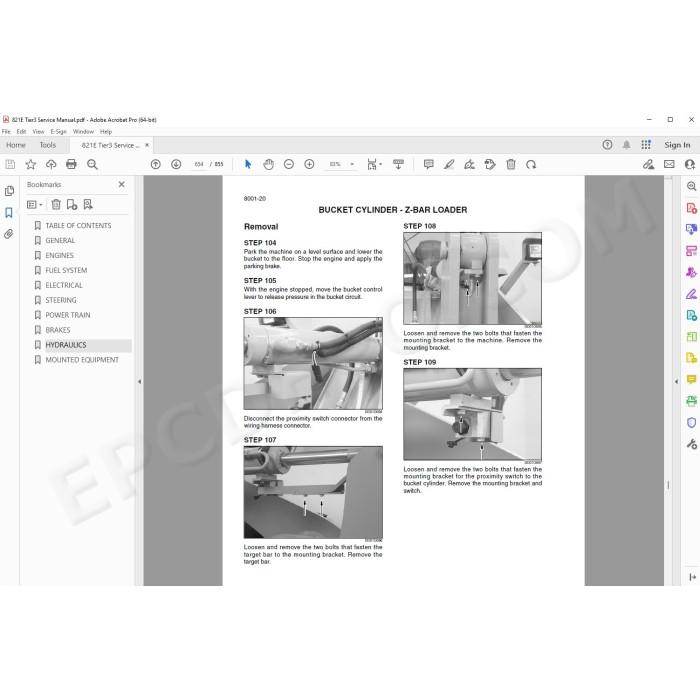
Task: Click the Save file icon
Action: (10, 164)
